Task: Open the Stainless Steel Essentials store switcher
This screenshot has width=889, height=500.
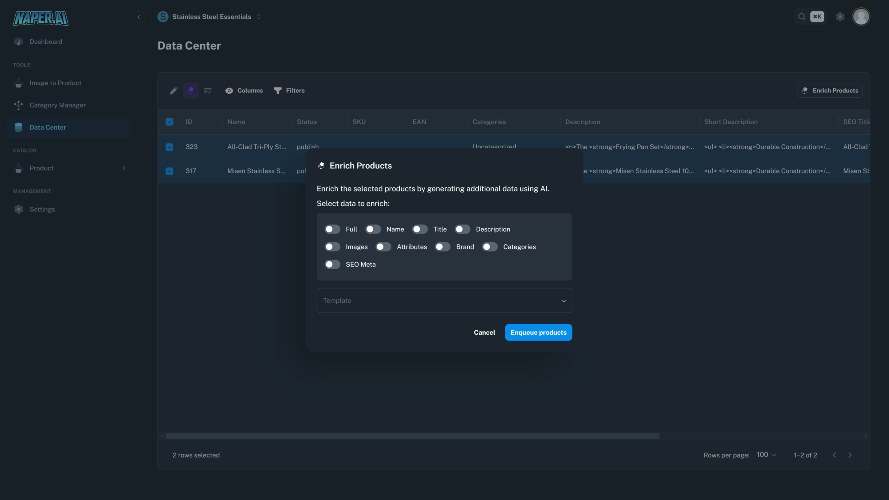Action: tap(209, 16)
